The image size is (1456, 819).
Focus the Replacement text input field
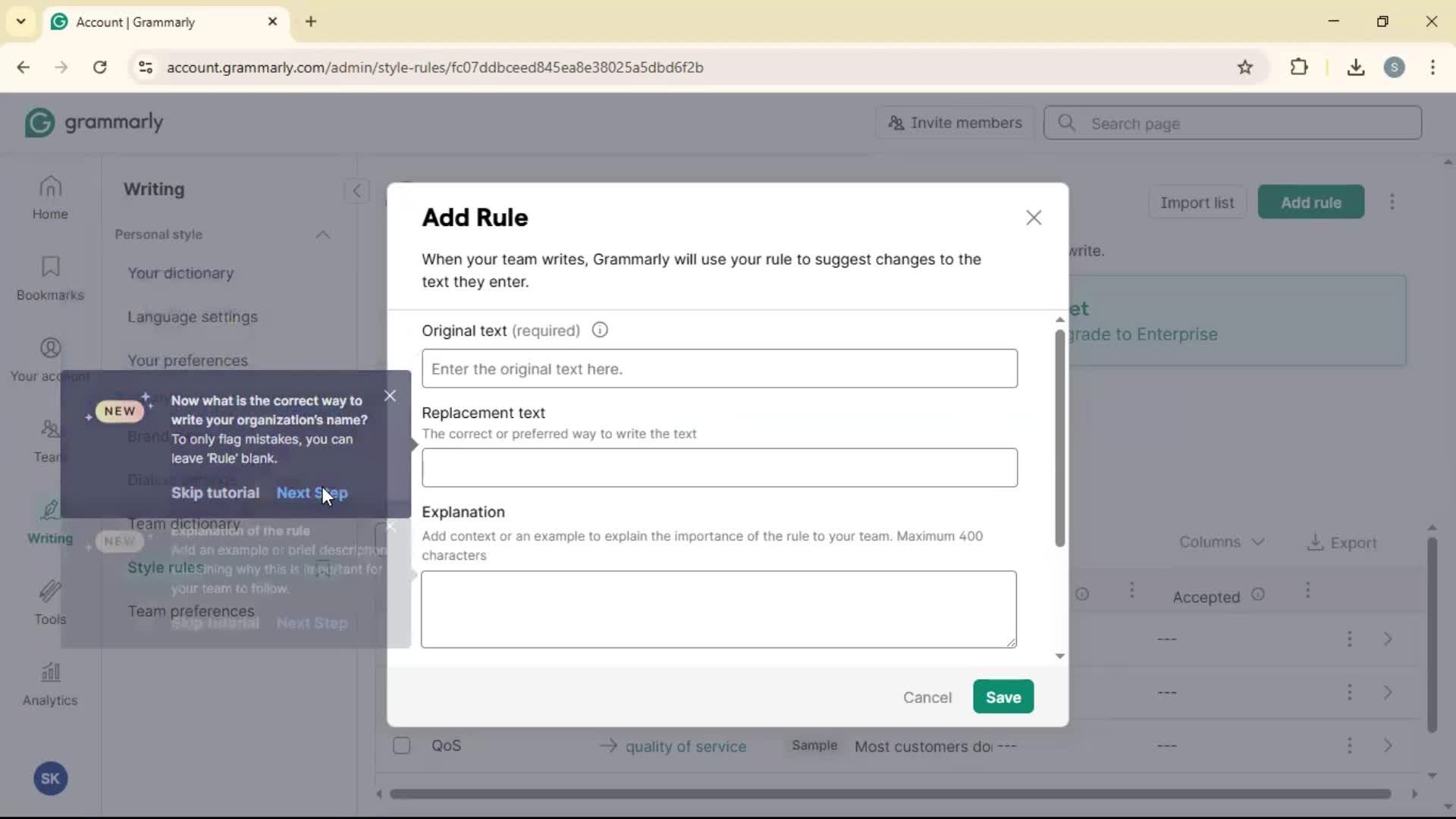point(719,467)
